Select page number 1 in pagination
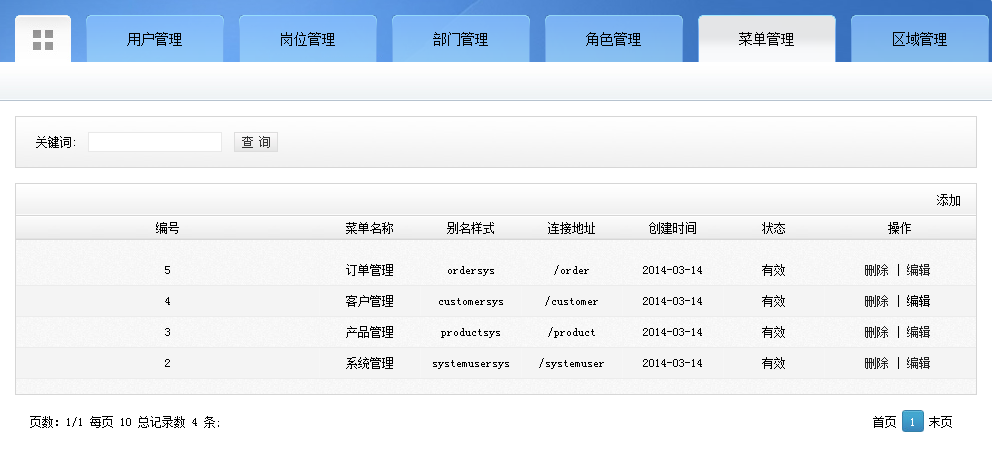The image size is (992, 466). click(912, 422)
